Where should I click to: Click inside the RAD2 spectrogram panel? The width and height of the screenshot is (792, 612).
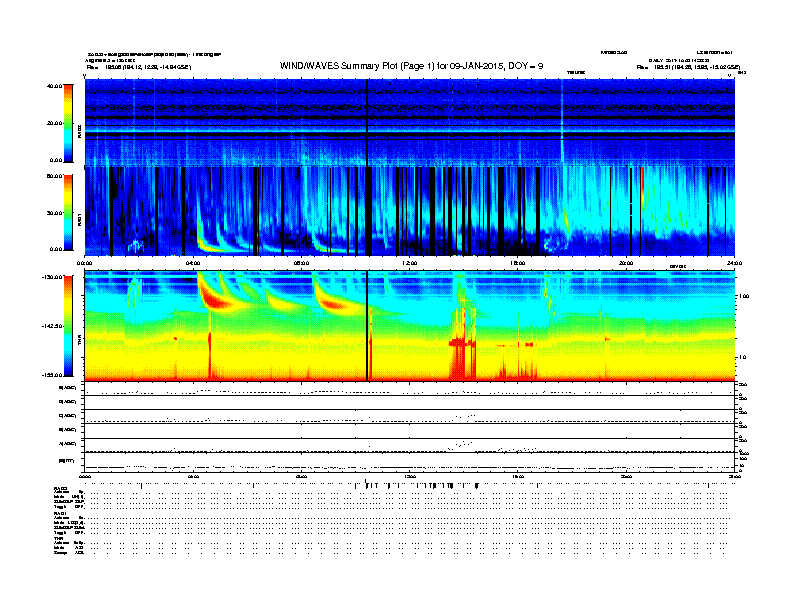coord(409,122)
